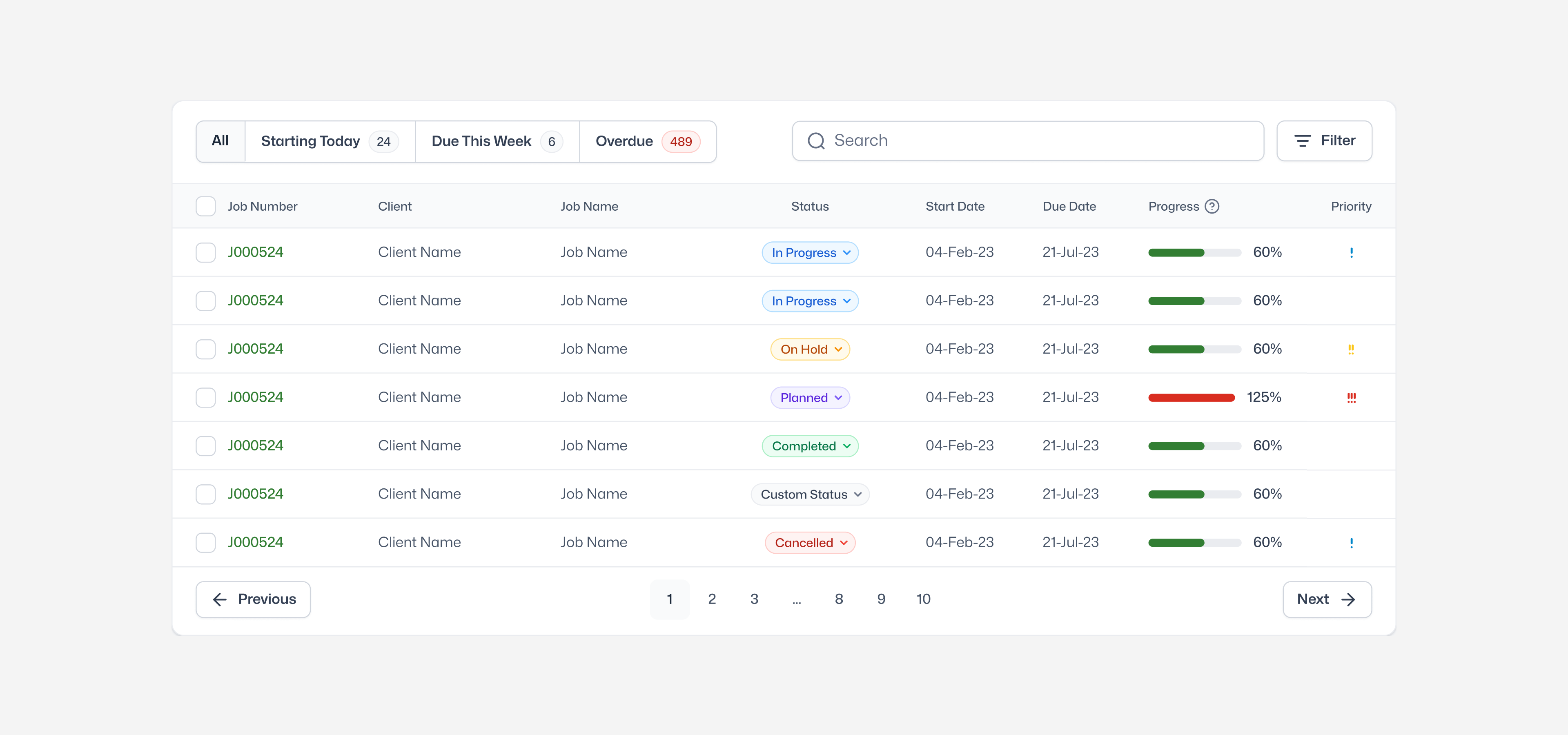
Task: Click the triple exclamation red priority icon
Action: pyautogui.click(x=1351, y=397)
